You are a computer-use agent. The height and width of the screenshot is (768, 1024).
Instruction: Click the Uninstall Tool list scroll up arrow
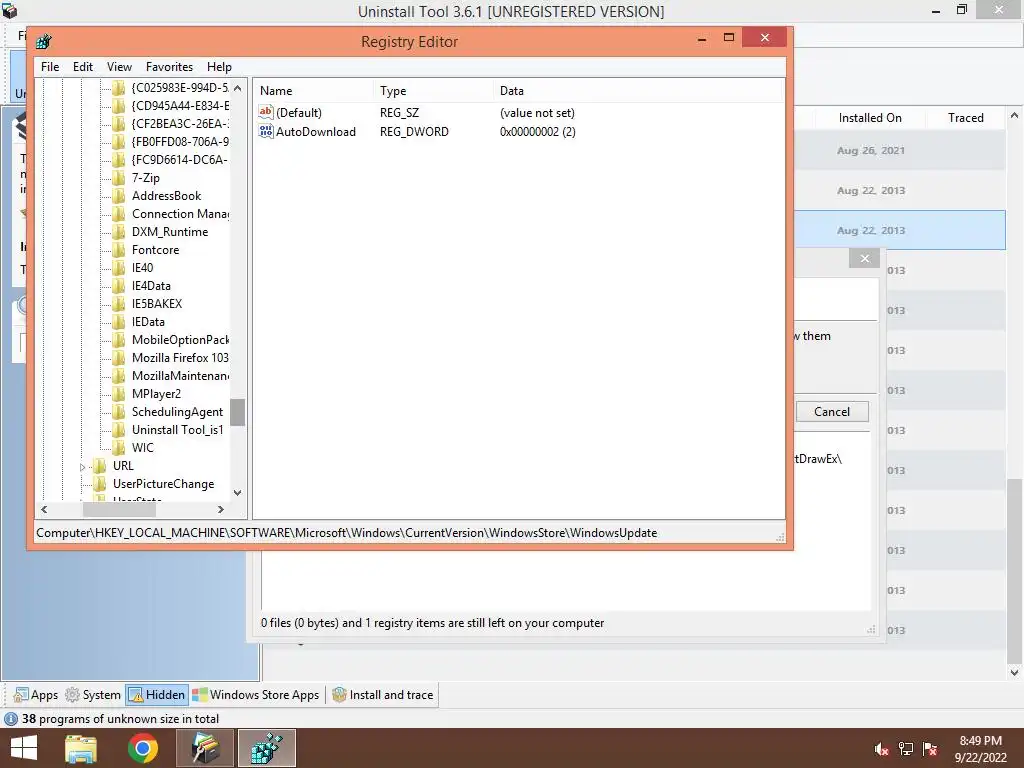tap(1014, 116)
